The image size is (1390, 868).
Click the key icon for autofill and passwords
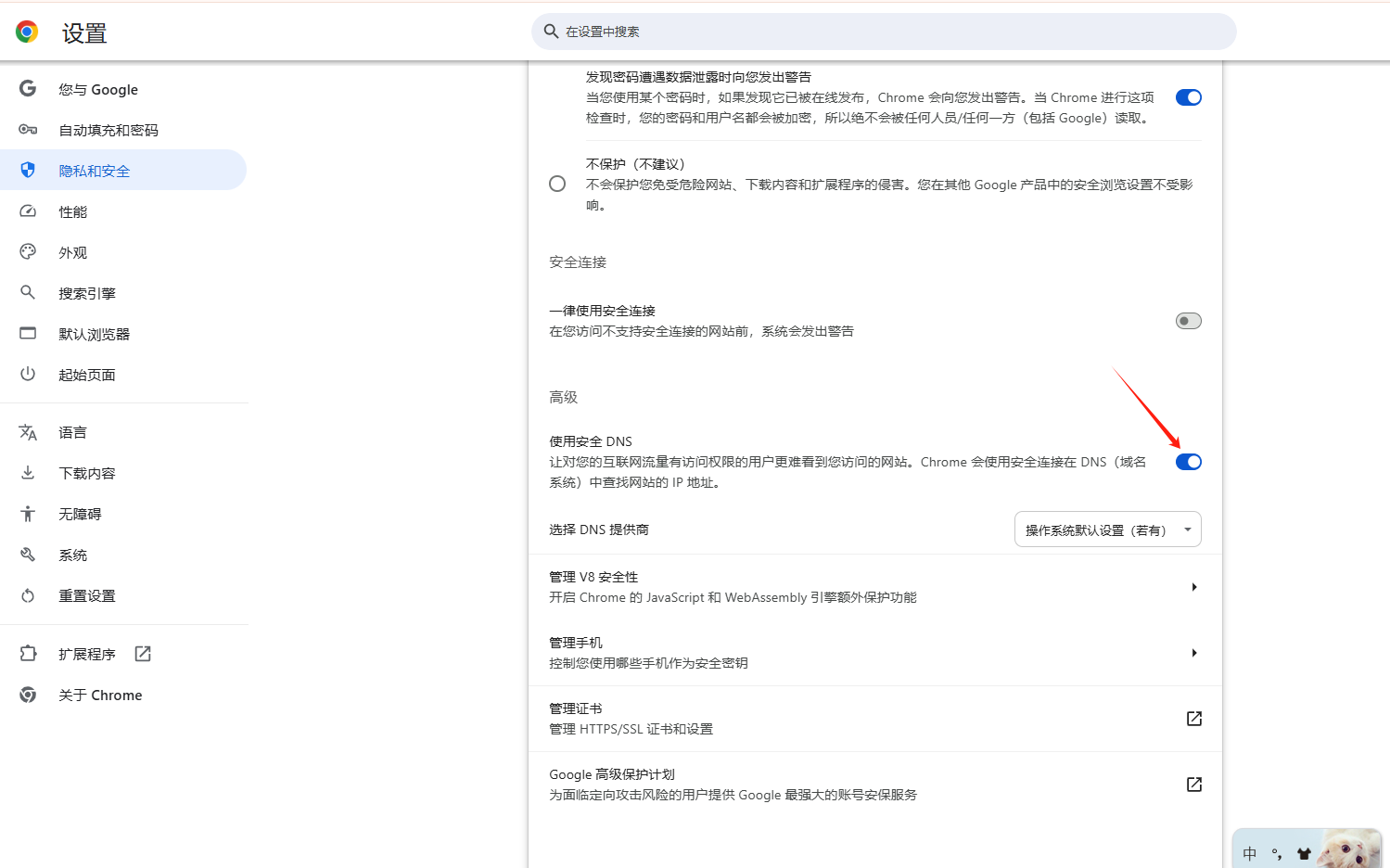click(28, 130)
